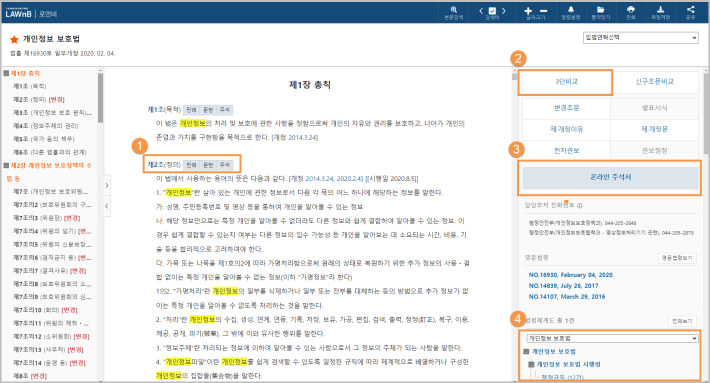Open 개인정보 보호법 시행령 link in 법령체계도
The width and height of the screenshot is (710, 383).
tap(568, 364)
